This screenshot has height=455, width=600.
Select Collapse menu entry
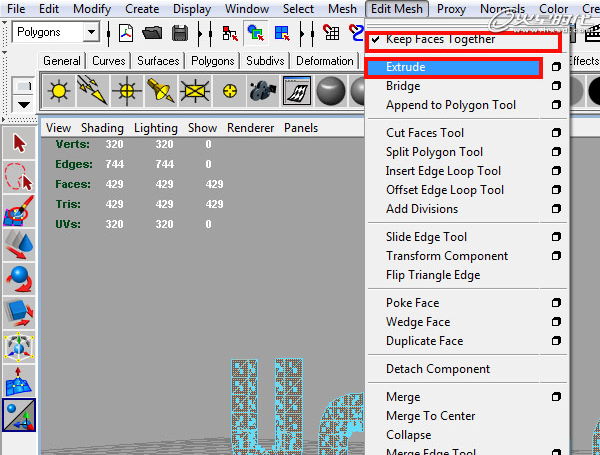coord(408,435)
